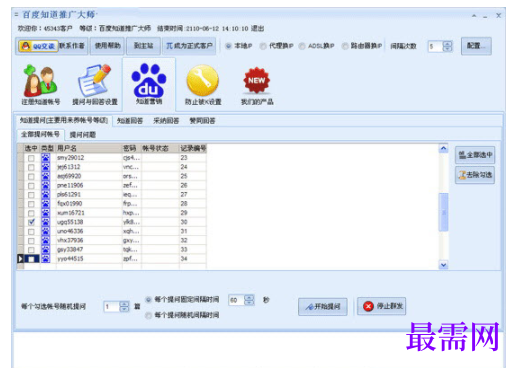Click username cell xum16721

(x=89, y=213)
